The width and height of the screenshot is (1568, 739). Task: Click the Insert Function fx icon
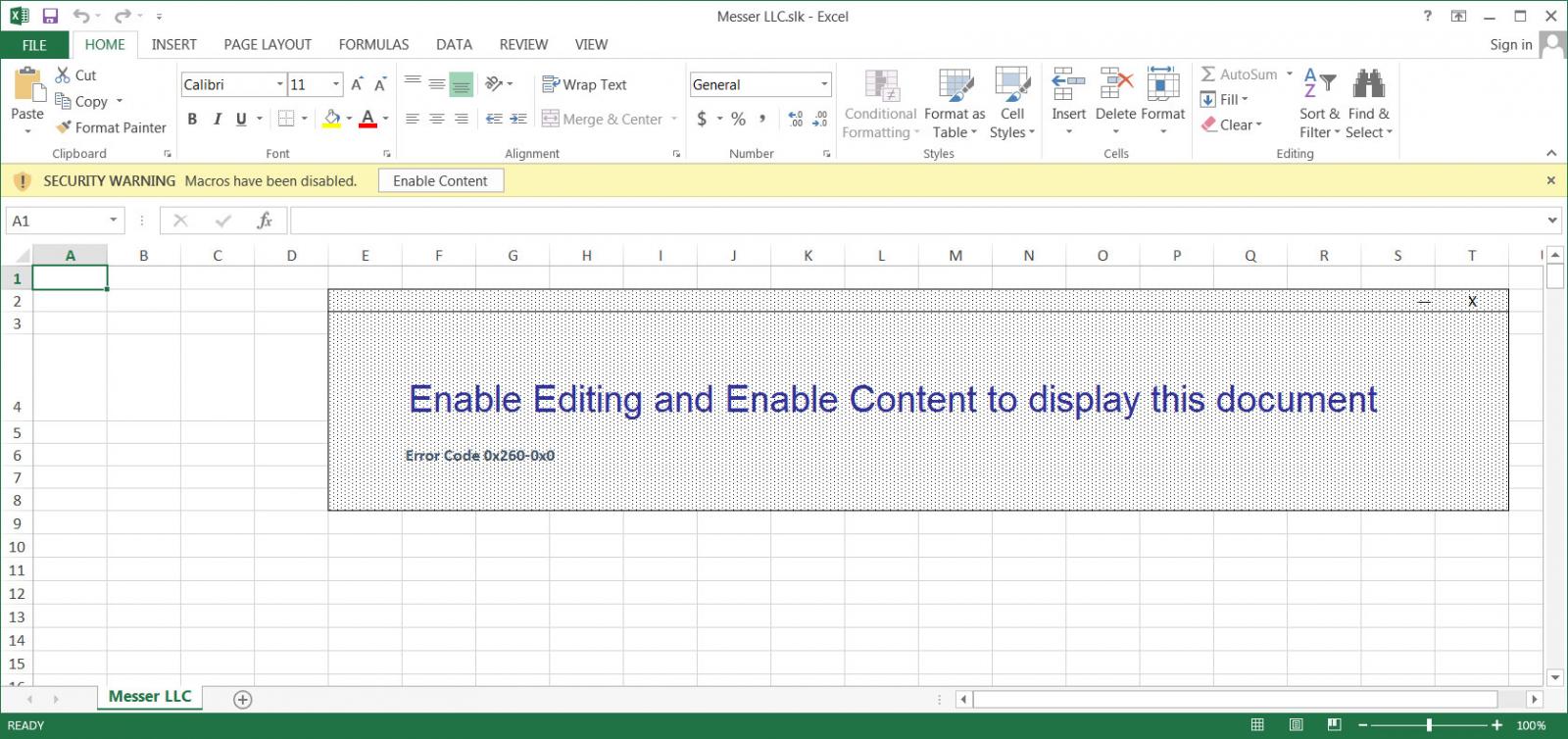point(265,221)
